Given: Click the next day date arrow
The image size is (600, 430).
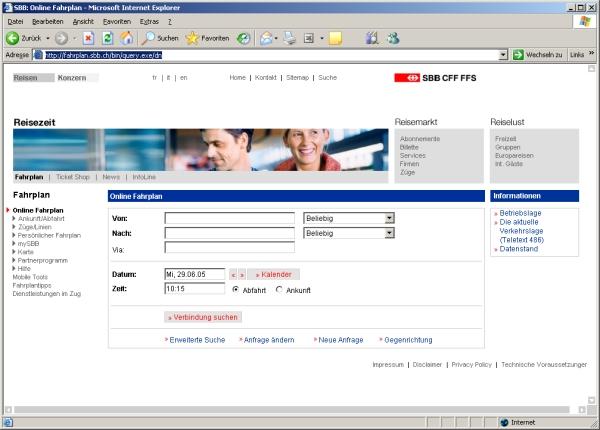Looking at the screenshot, I should pyautogui.click(x=241, y=274).
